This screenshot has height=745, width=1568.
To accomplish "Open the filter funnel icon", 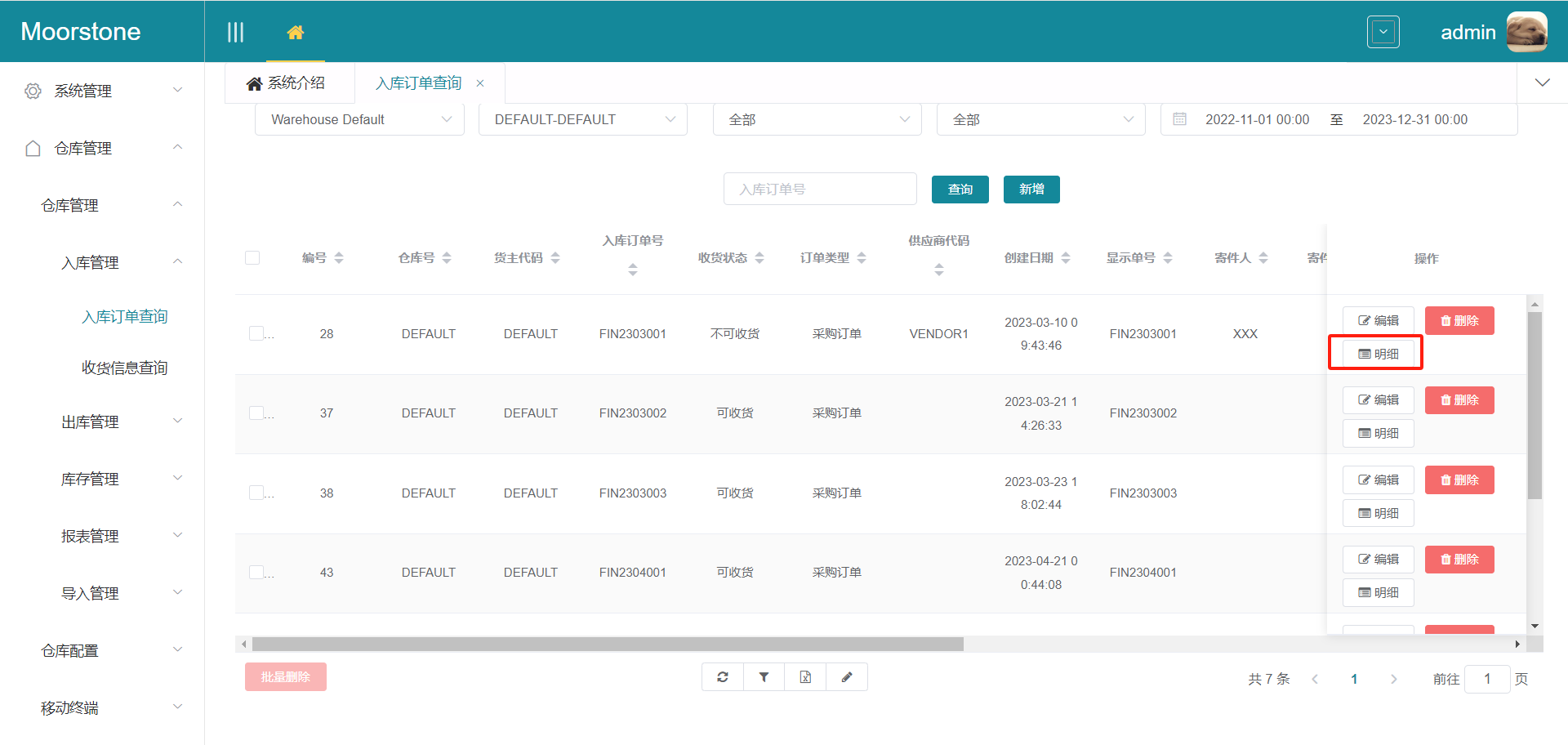I will click(764, 677).
